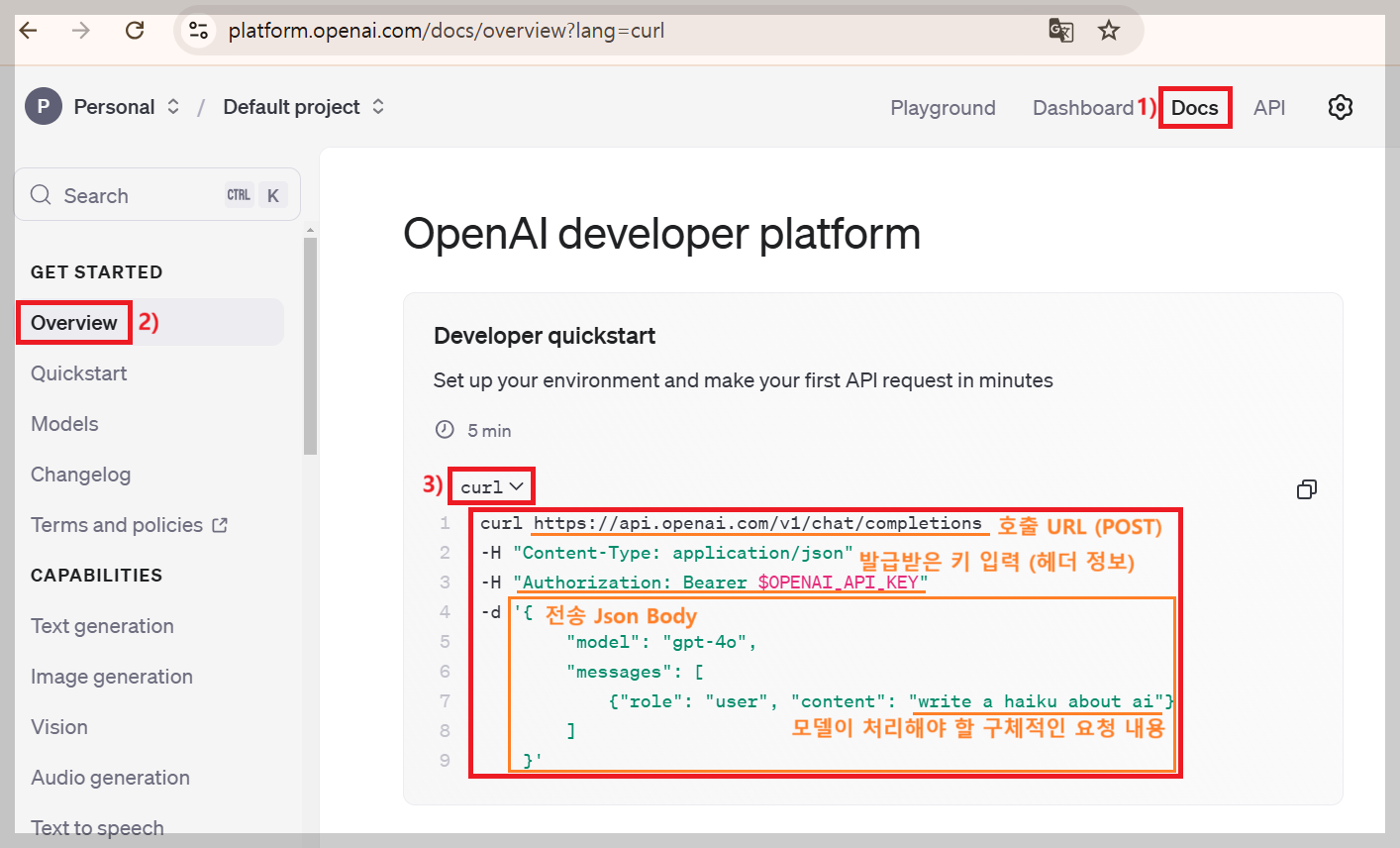Copy code with the copy icon

pyautogui.click(x=1307, y=489)
